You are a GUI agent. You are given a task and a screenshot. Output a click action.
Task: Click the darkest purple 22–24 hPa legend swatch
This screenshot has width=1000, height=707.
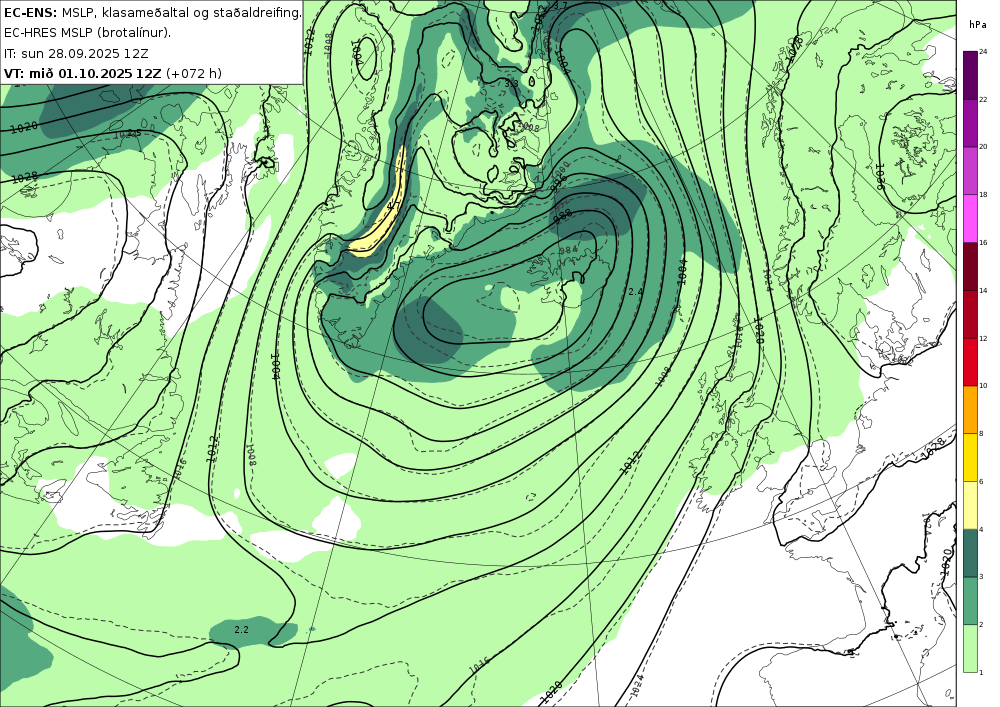pyautogui.click(x=970, y=75)
